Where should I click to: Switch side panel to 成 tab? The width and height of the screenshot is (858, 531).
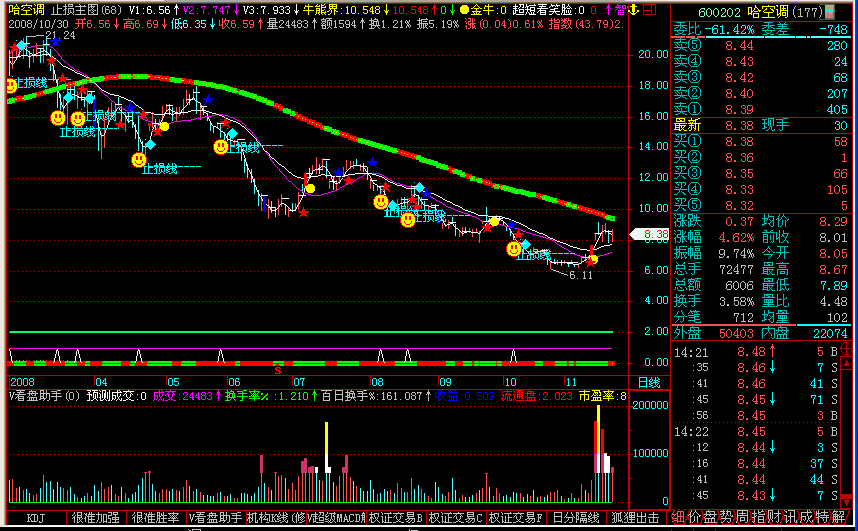806,517
